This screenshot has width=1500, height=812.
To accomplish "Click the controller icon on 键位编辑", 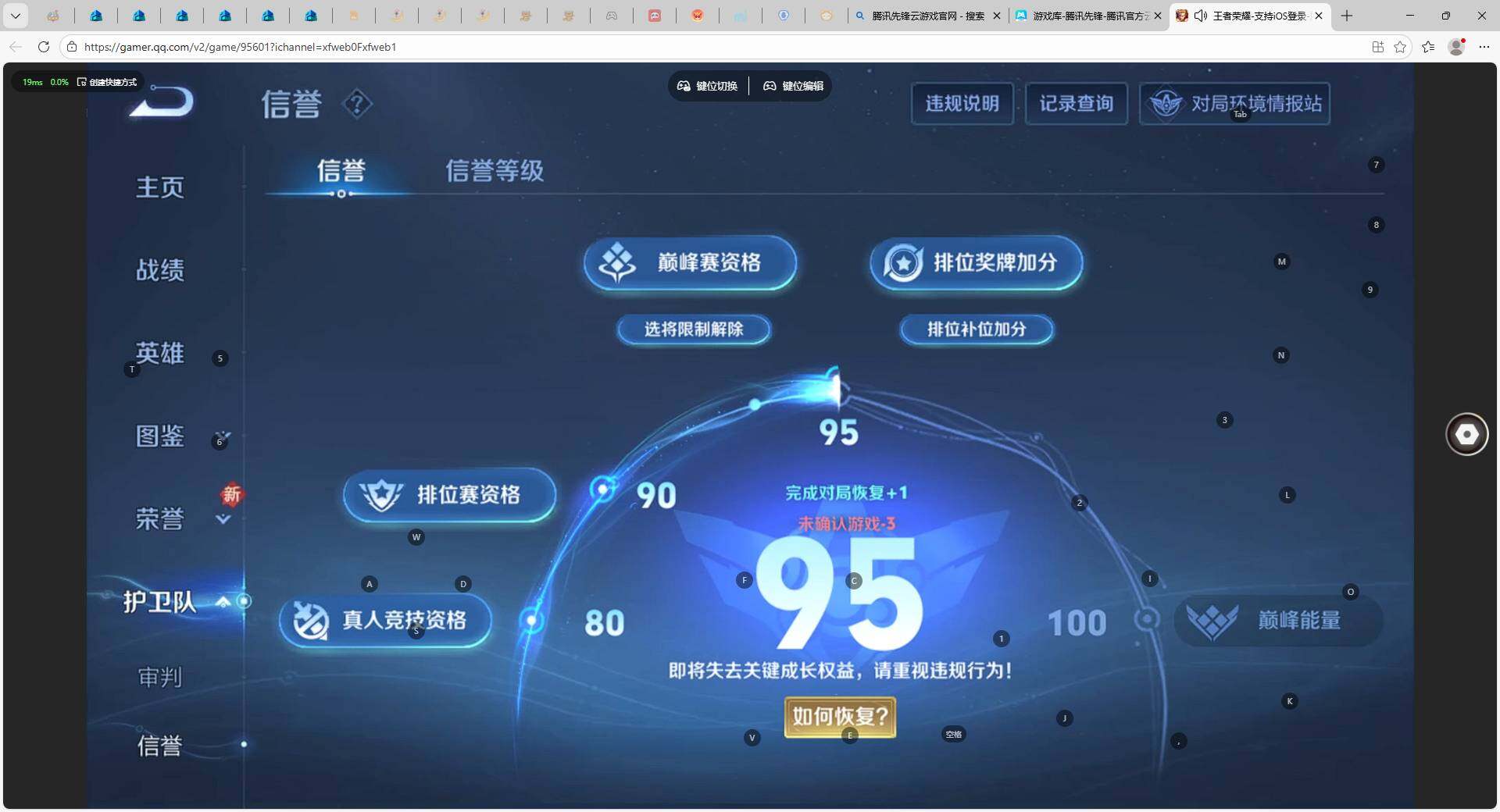I will 770,87.
